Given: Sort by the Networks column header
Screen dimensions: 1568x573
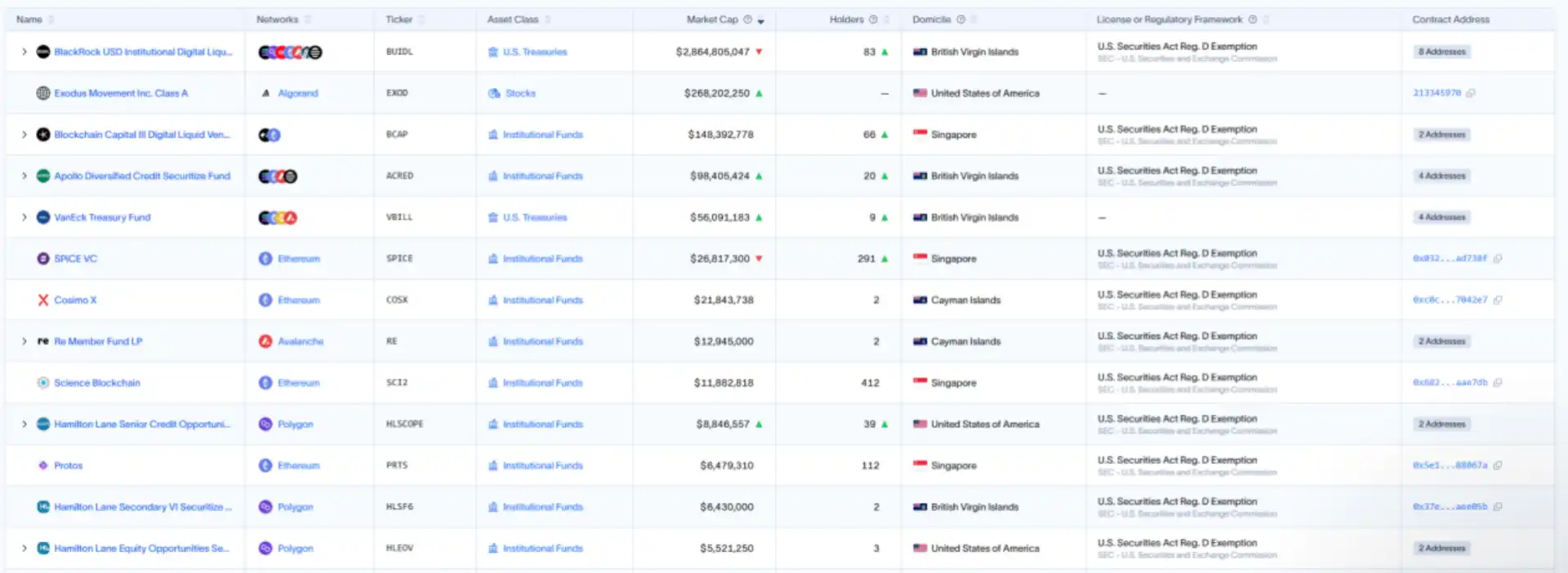Looking at the screenshot, I should (278, 20).
